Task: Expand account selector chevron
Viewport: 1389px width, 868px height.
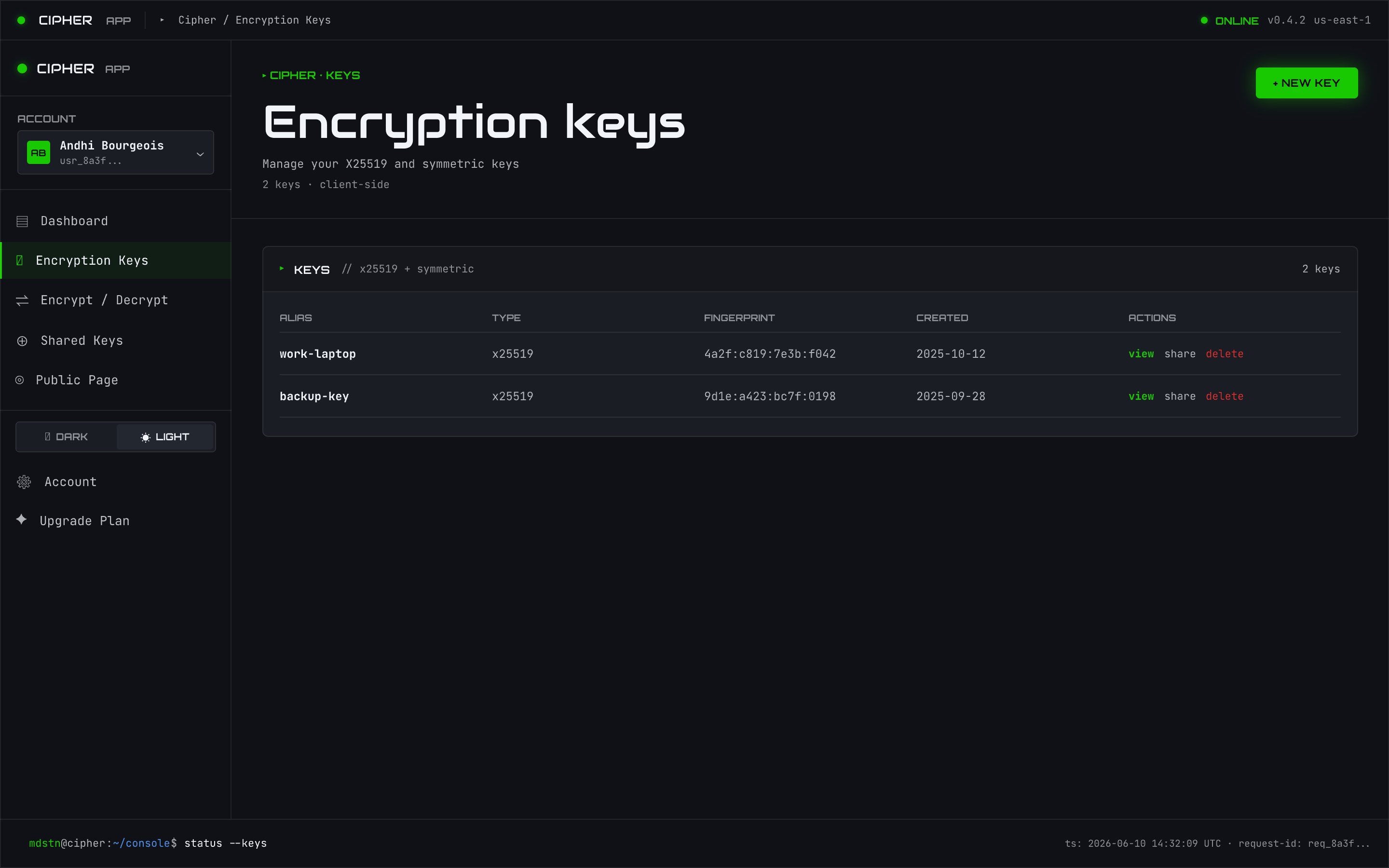Action: (x=200, y=154)
